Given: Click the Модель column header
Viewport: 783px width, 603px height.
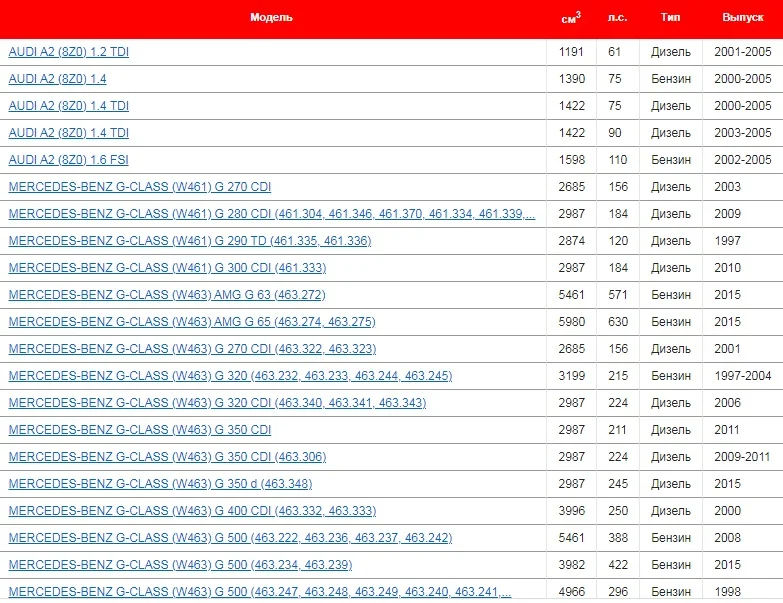Looking at the screenshot, I should 271,17.
